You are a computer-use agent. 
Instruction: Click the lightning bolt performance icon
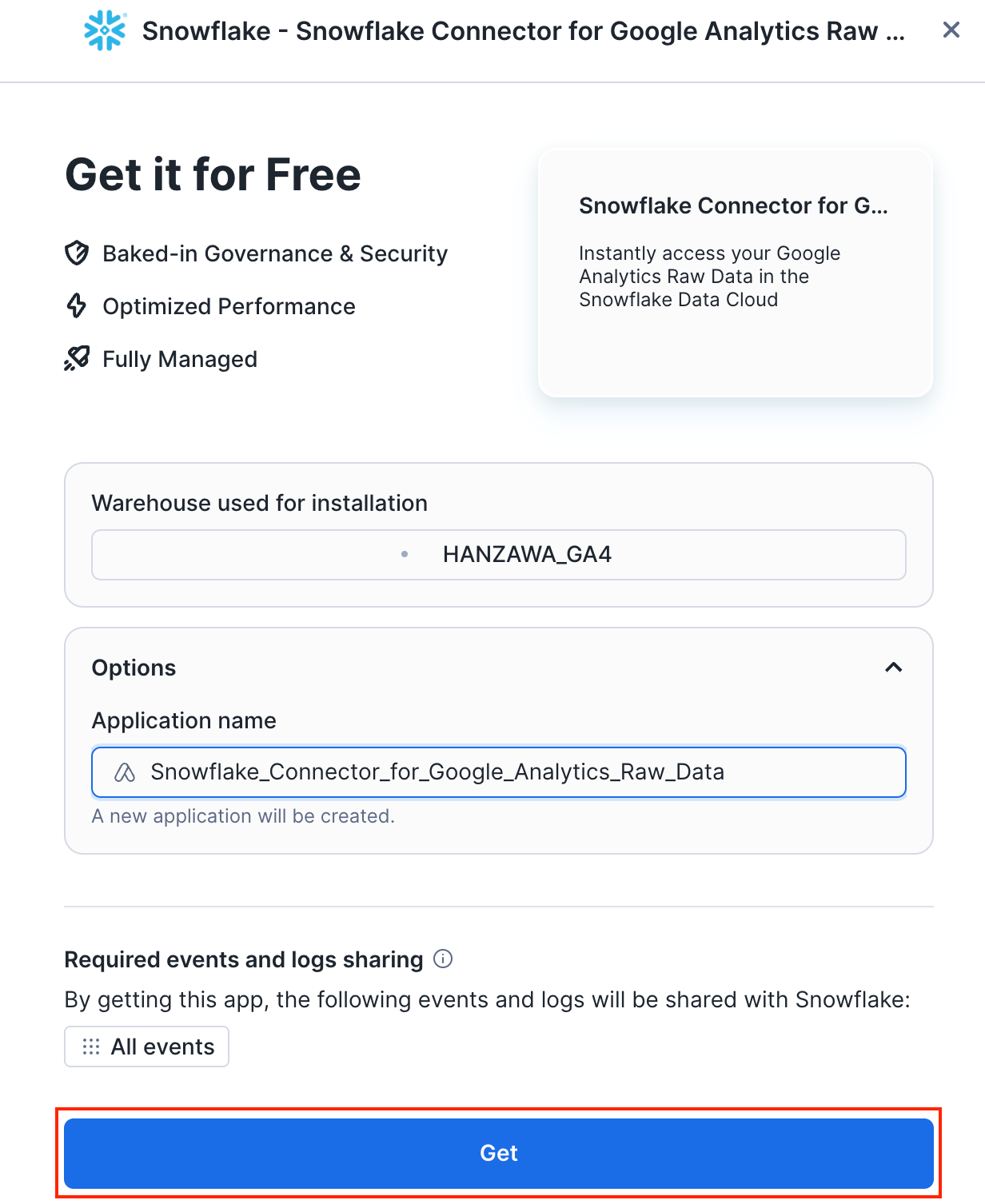pos(77,306)
